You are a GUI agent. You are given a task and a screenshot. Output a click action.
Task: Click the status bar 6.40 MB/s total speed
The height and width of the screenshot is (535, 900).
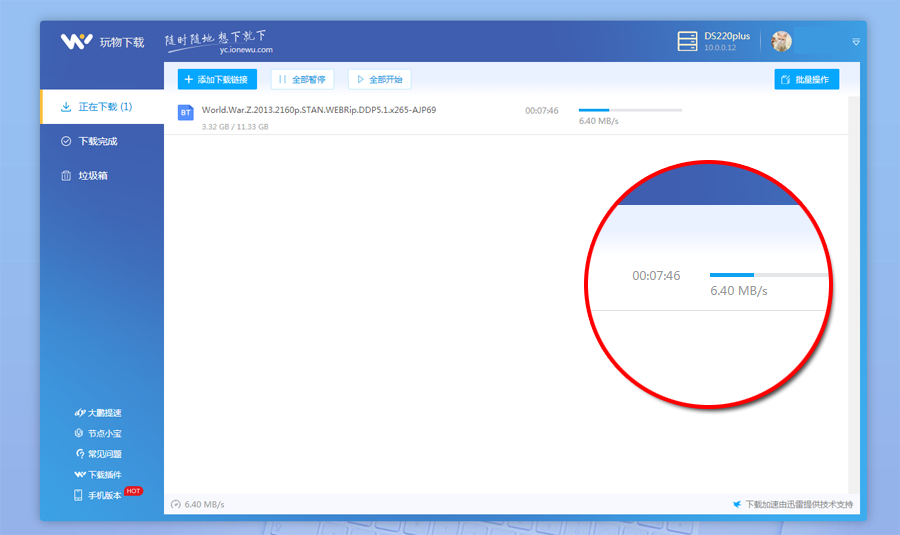point(204,505)
